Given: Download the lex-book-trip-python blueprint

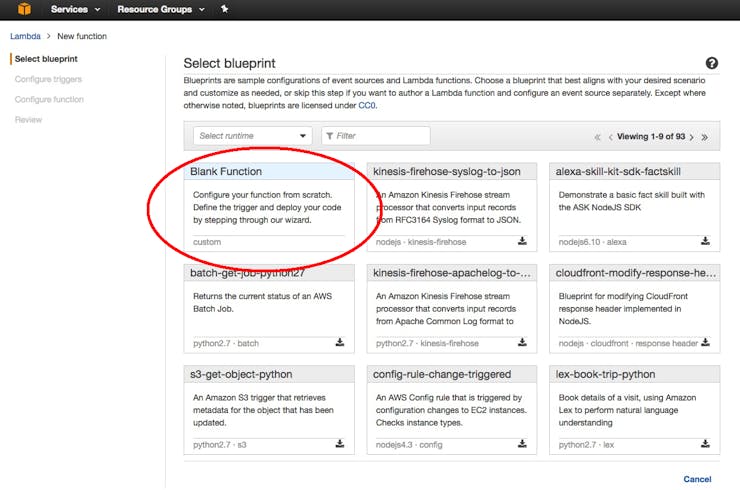Looking at the screenshot, I should pyautogui.click(x=705, y=444).
